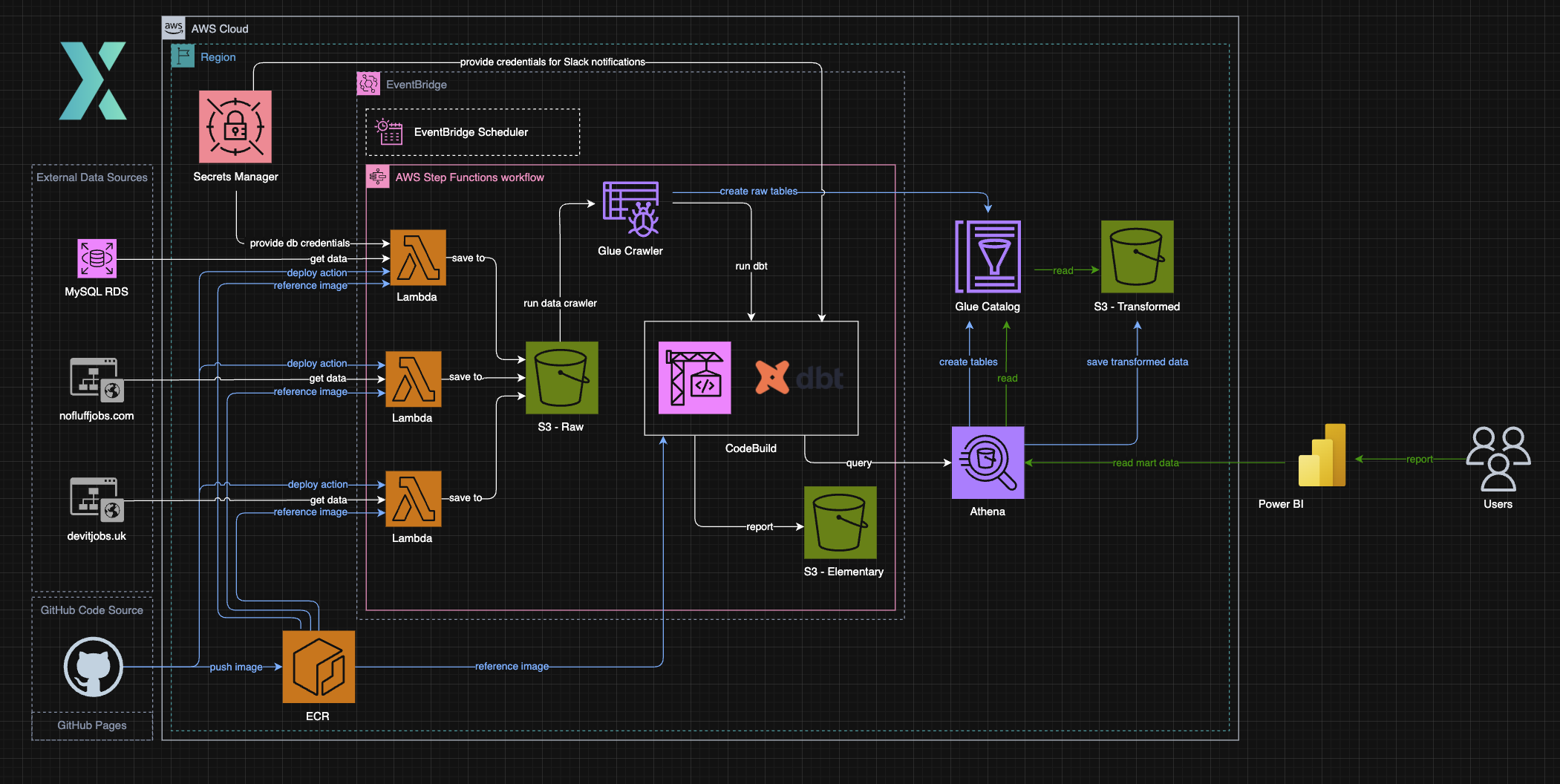Screen dimensions: 1560x784
Task: Click the 'AWS Step Functions workflow' title
Action: point(469,177)
